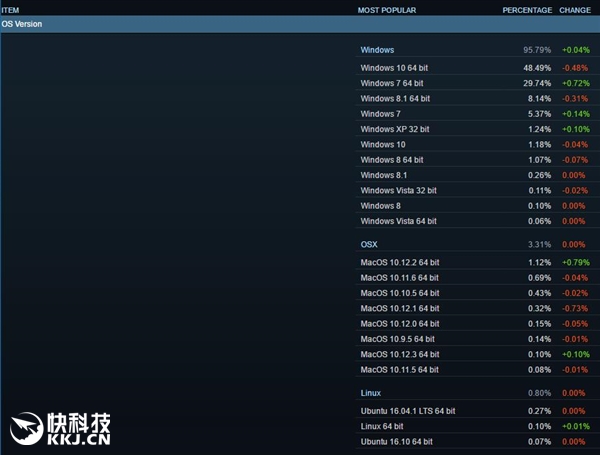Click the 1.18% percentage value
This screenshot has width=600, height=455.
540,145
